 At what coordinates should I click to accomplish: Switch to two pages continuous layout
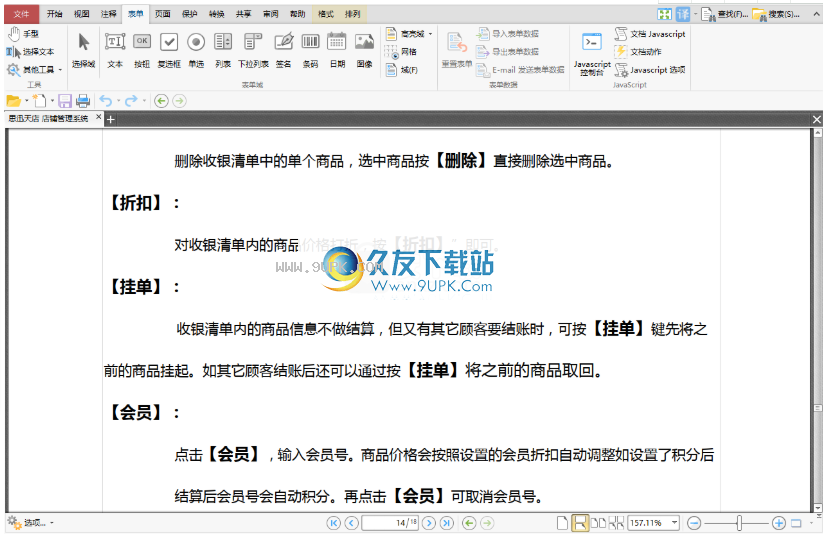[616, 523]
